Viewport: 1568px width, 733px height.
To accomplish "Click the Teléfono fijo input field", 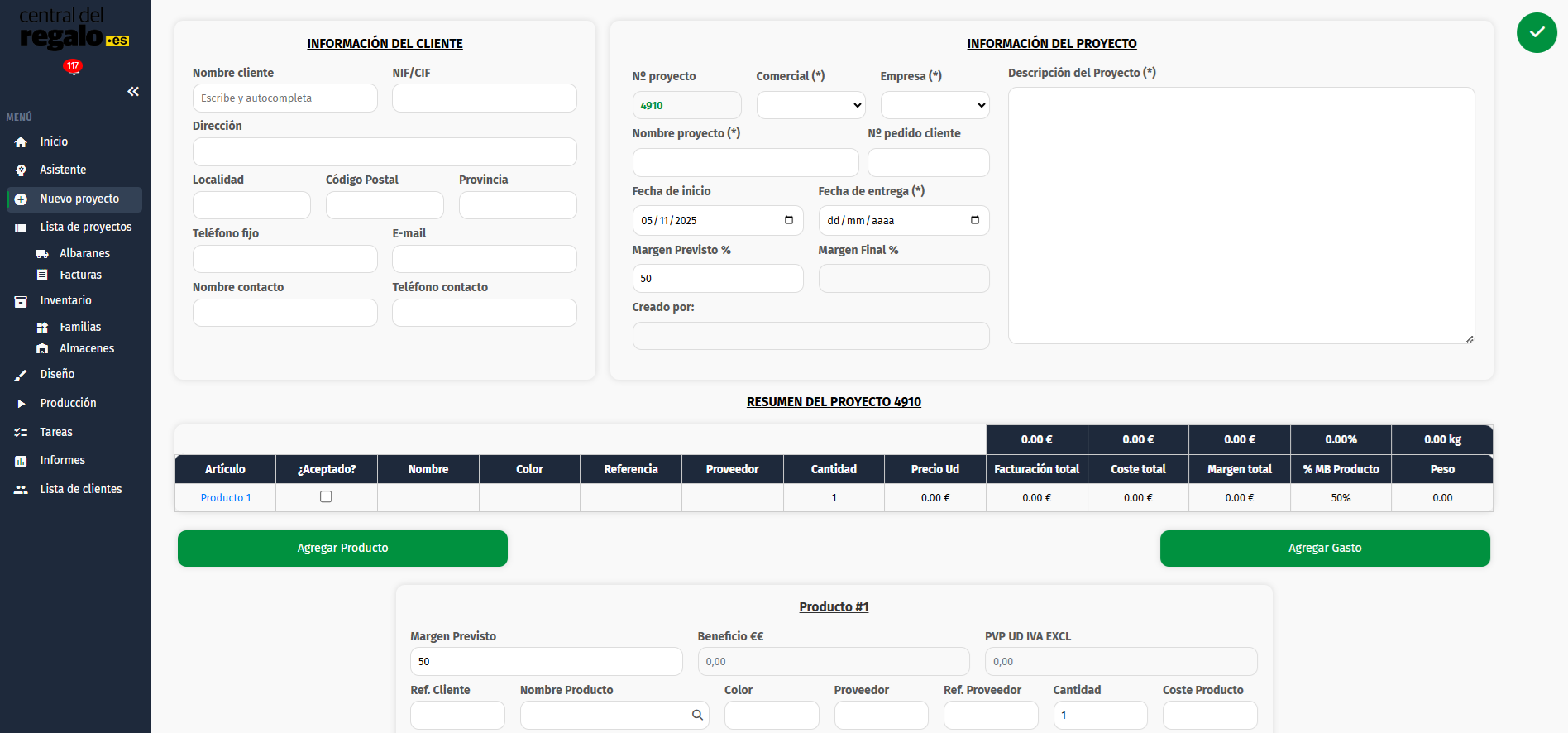I will click(x=284, y=259).
